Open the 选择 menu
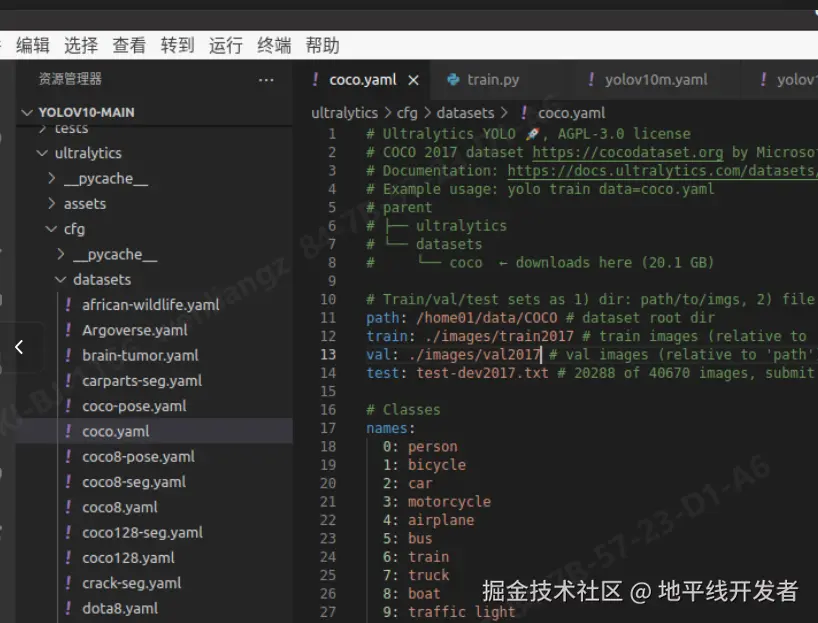 tap(81, 45)
